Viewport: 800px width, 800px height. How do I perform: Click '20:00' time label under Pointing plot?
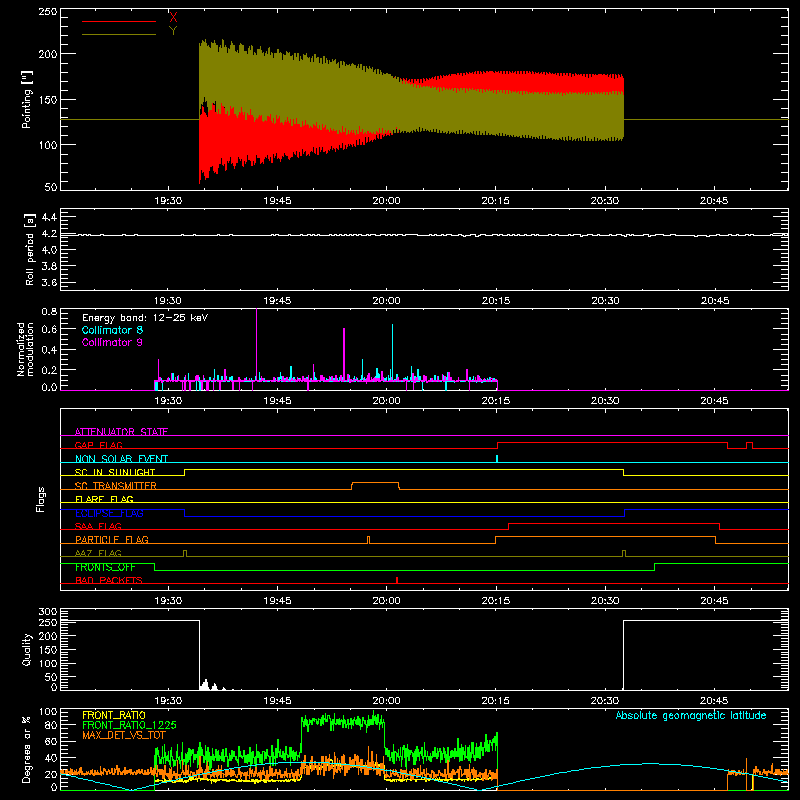[x=386, y=201]
